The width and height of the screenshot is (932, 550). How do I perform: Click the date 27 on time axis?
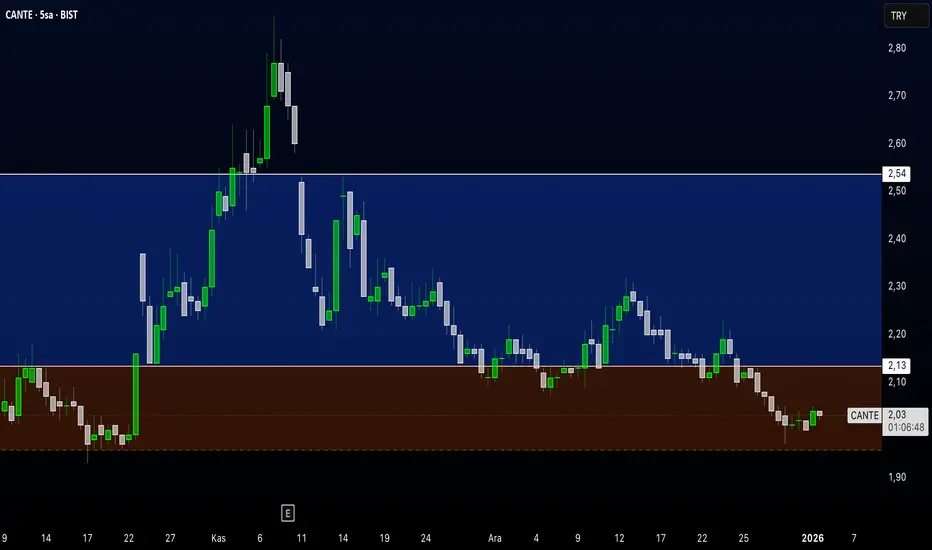pos(170,538)
